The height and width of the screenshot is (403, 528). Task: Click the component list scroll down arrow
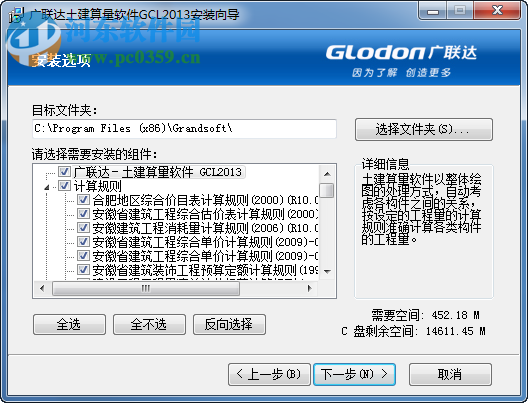327,271
